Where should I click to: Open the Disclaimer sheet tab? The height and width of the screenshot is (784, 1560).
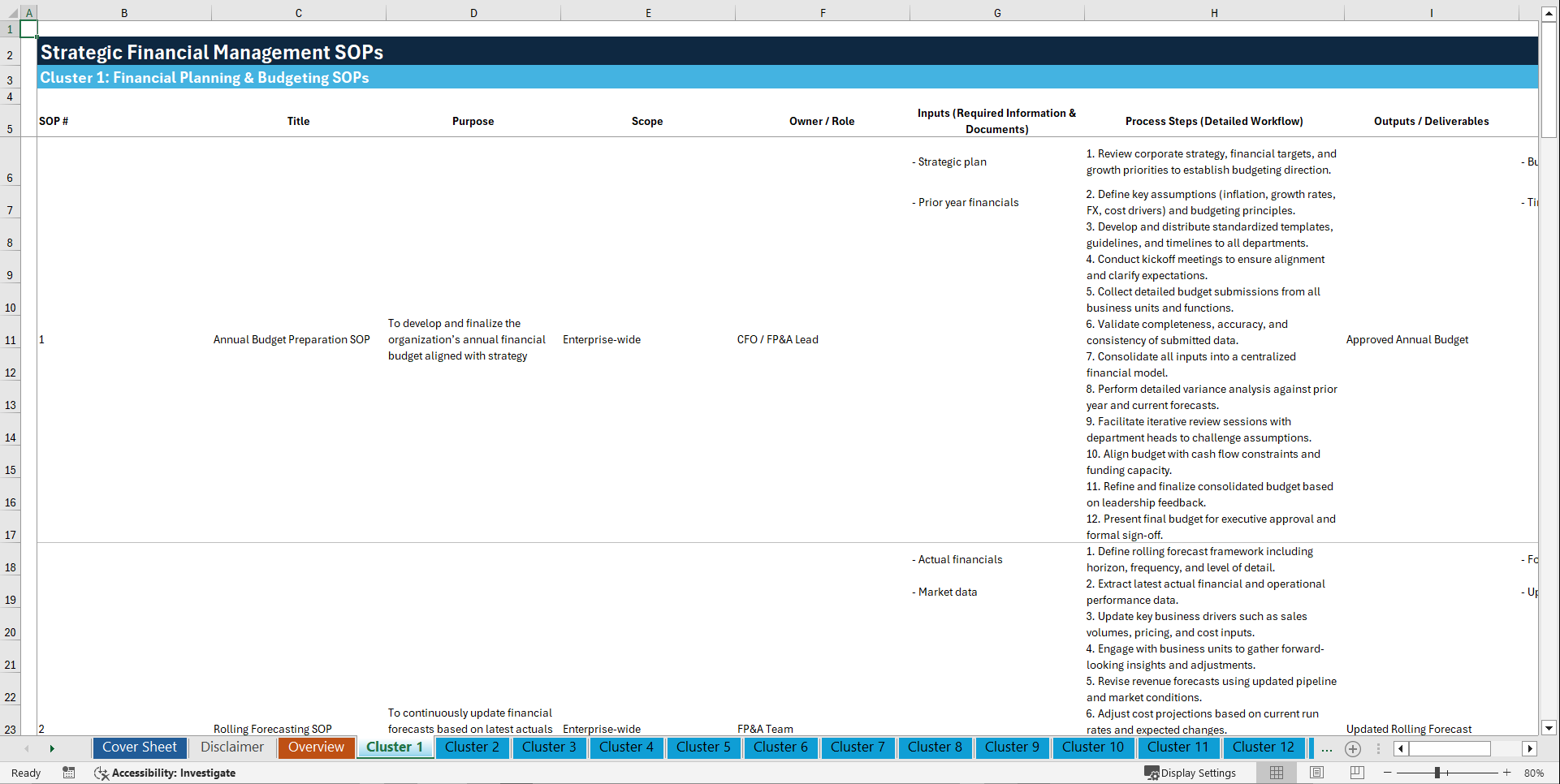[231, 747]
